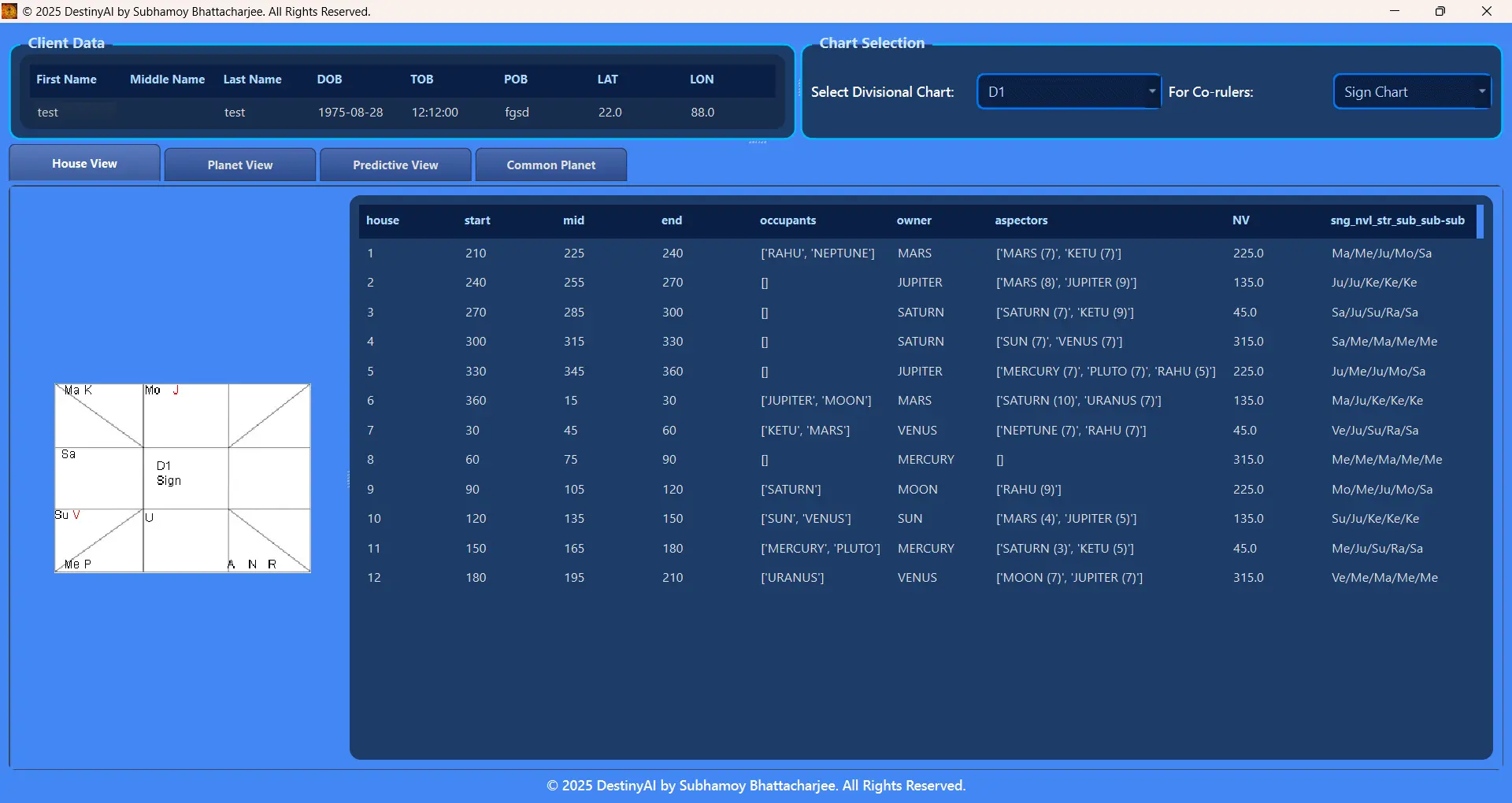
Task: Select the House View tab
Action: [83, 163]
